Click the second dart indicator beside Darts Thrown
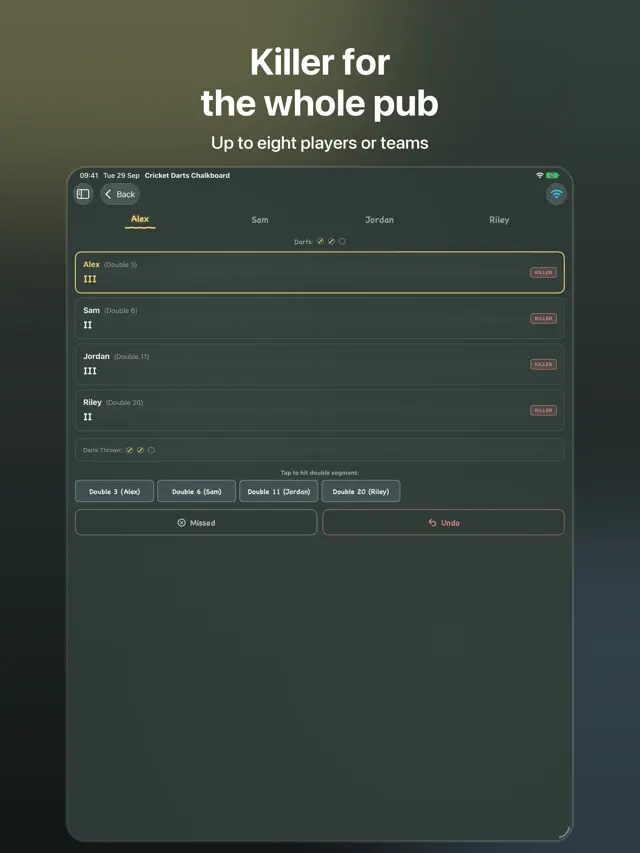 pos(140,450)
